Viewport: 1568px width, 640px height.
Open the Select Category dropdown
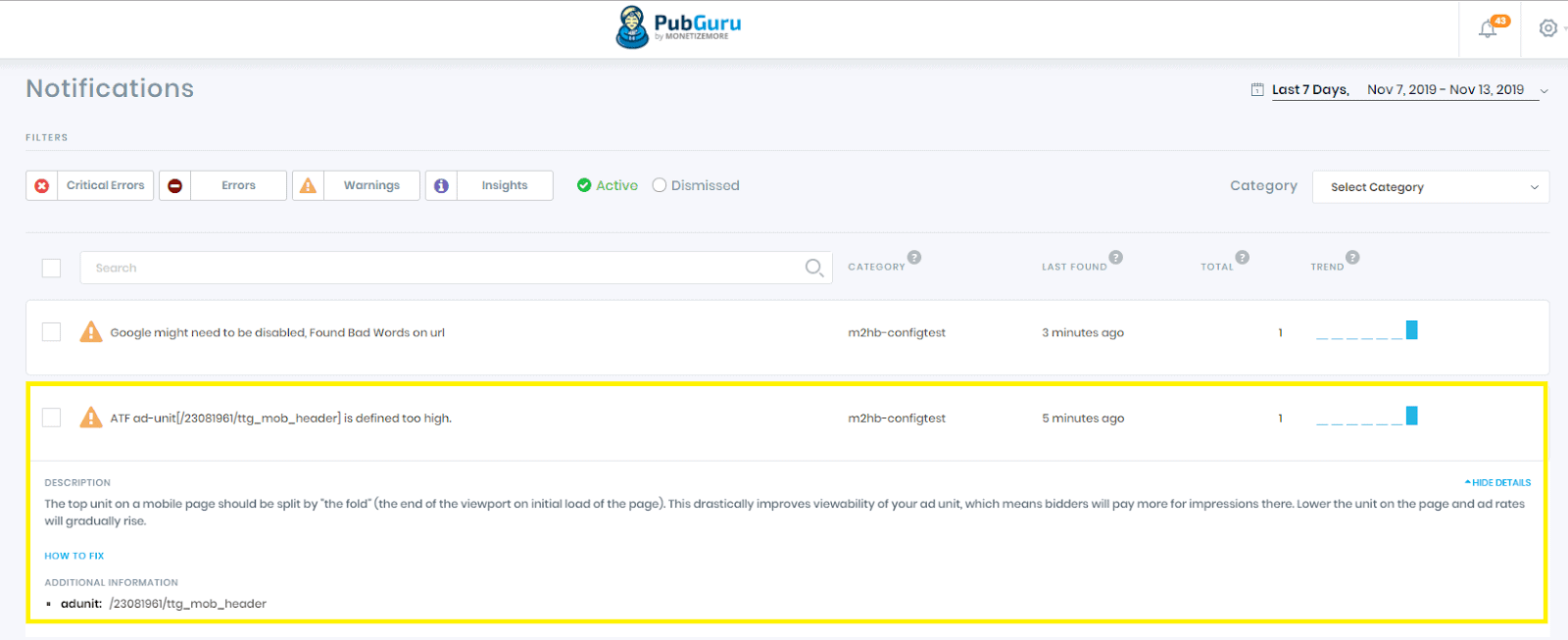pyautogui.click(x=1431, y=187)
